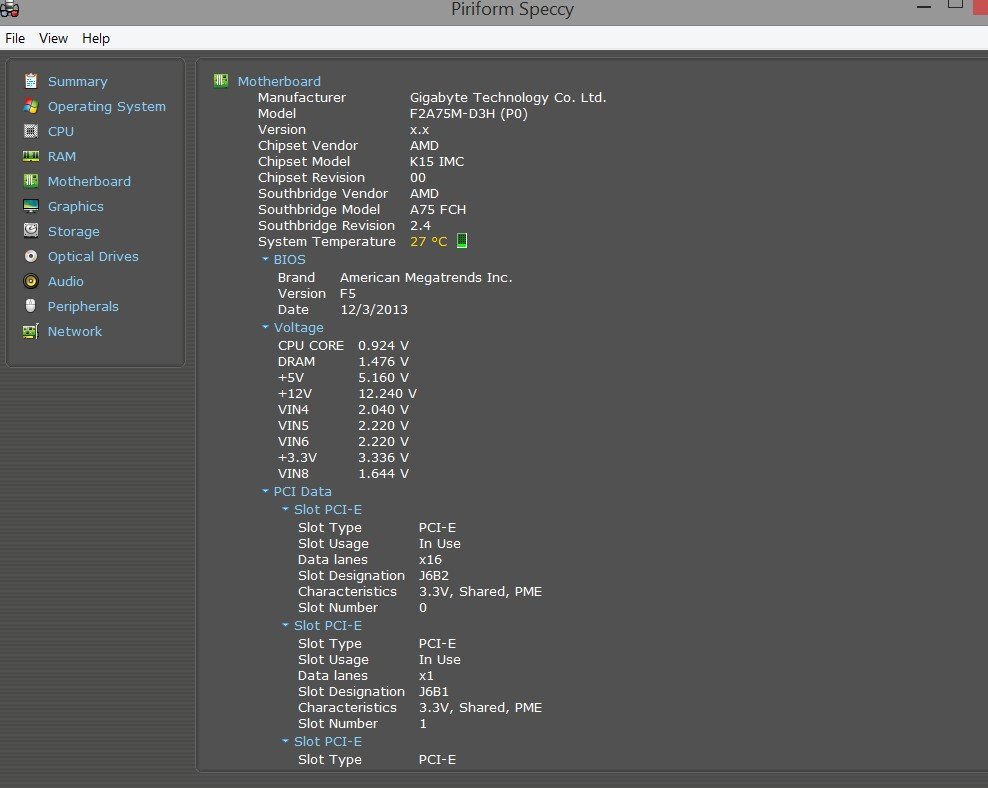Viewport: 988px width, 788px height.
Task: Open the Storage section link
Action: pyautogui.click(x=74, y=232)
